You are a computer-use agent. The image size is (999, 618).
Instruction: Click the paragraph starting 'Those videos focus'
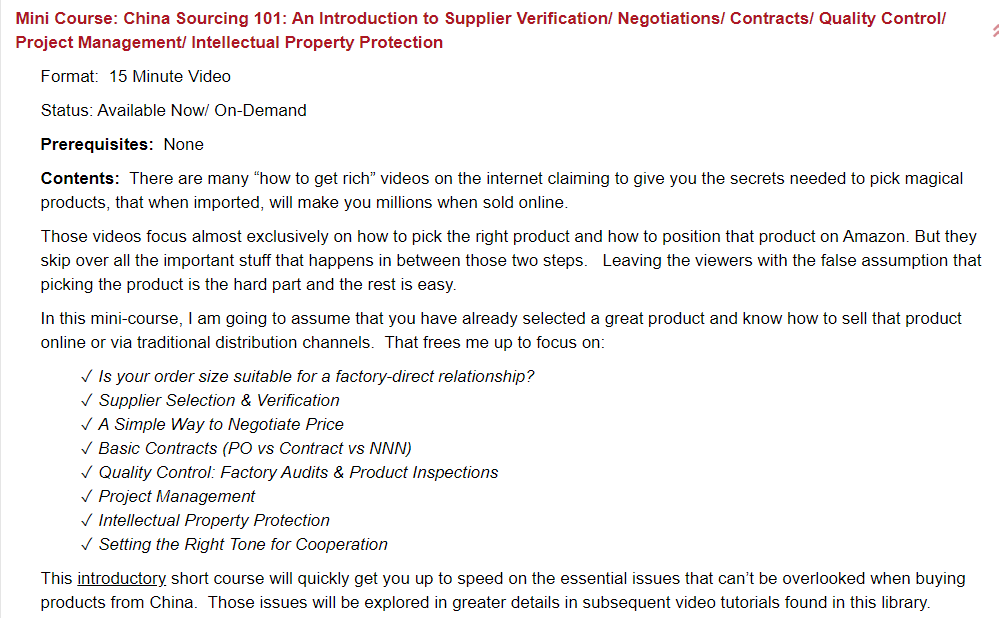pos(500,260)
